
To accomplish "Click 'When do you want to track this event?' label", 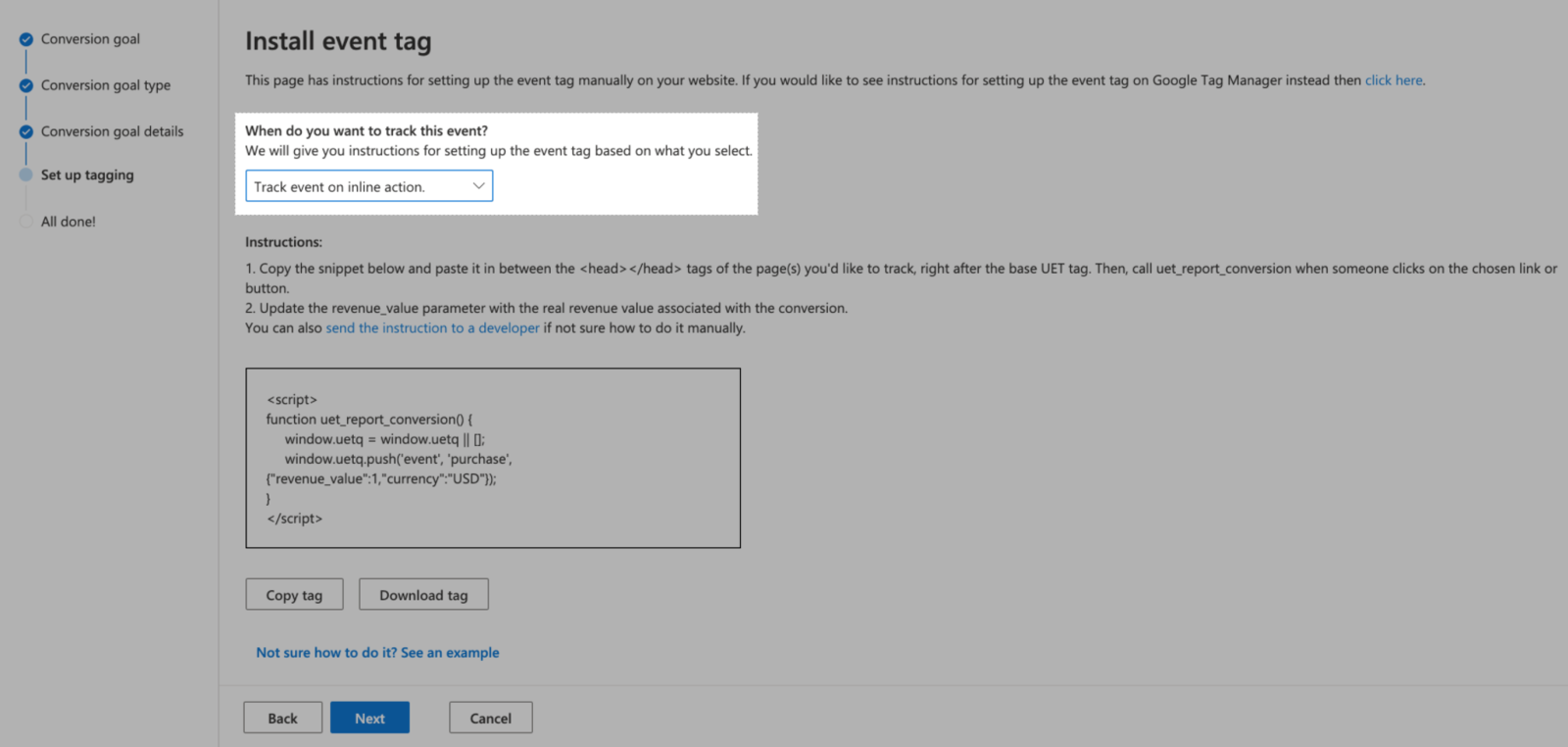I will (x=367, y=130).
